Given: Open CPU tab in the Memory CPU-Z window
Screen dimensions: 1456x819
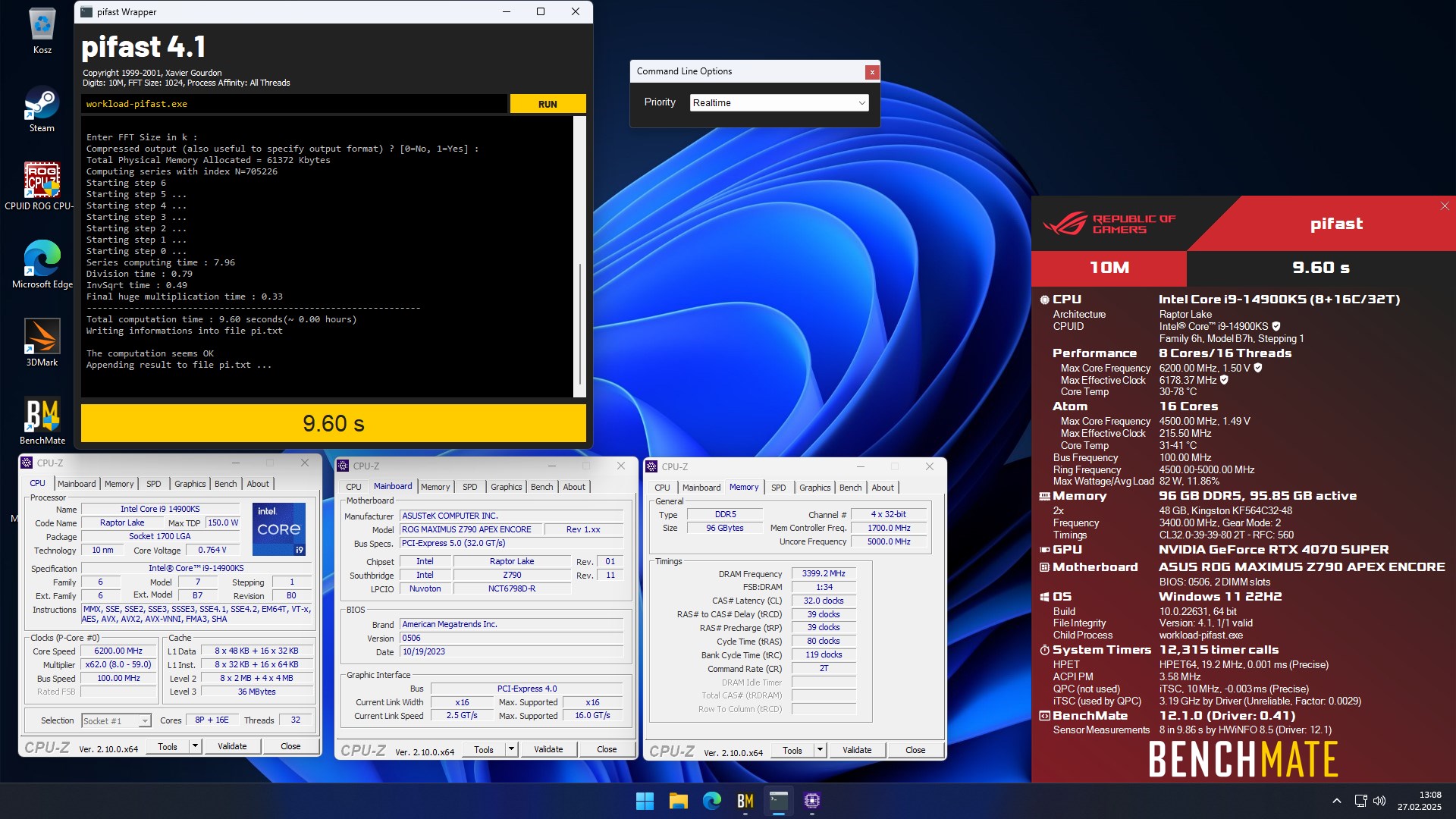Looking at the screenshot, I should 662,488.
